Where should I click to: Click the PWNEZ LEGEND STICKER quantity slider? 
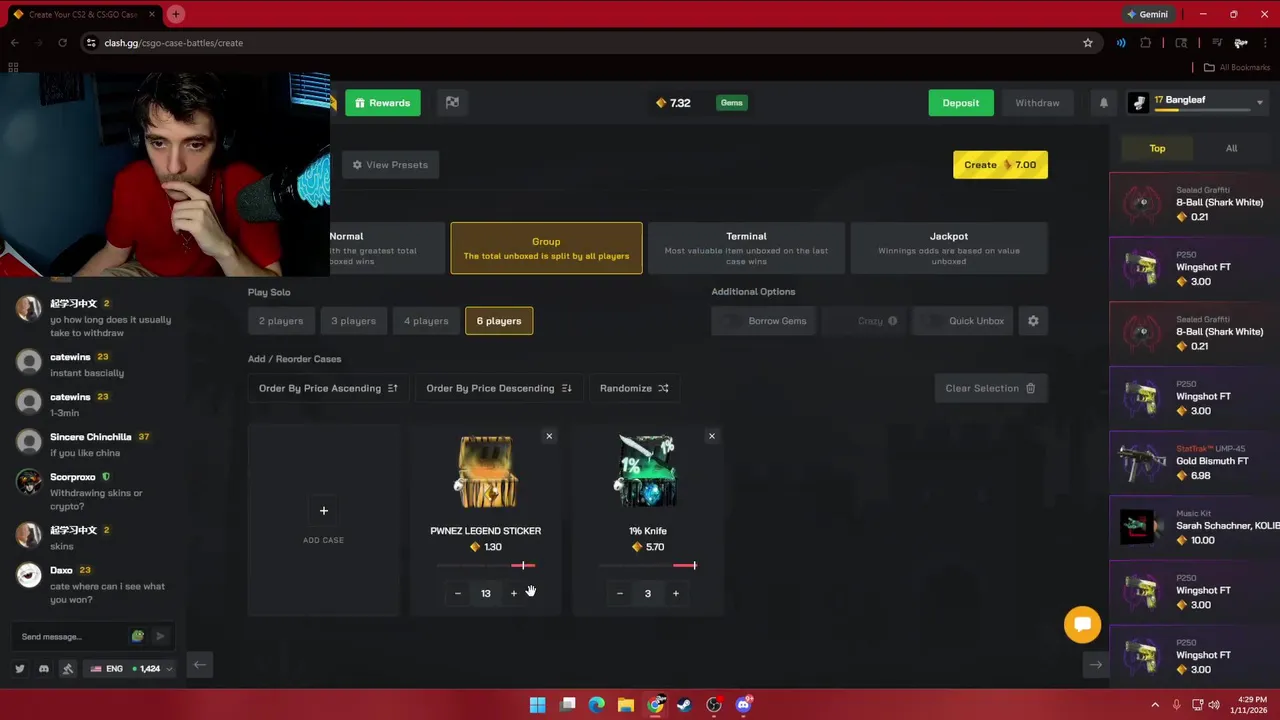[x=486, y=566]
